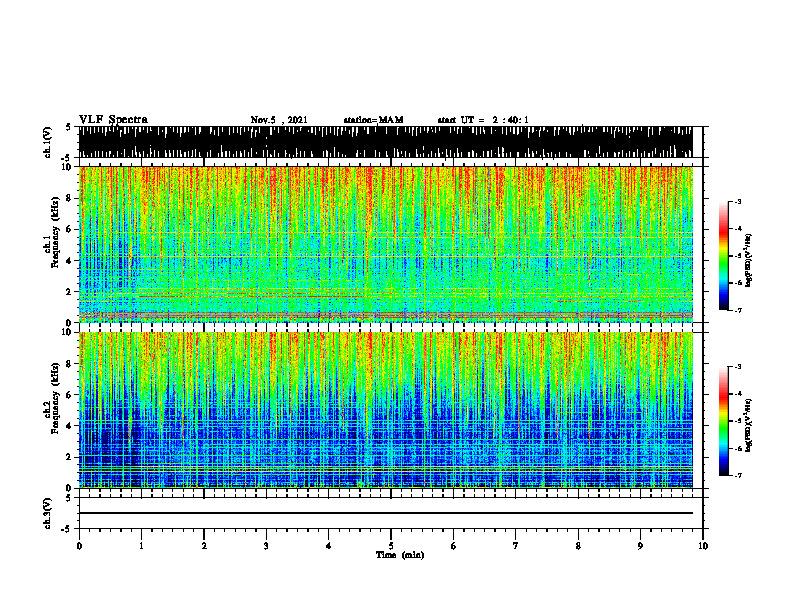
Task: Click the "0" tick on the time axis
Action: (79, 546)
